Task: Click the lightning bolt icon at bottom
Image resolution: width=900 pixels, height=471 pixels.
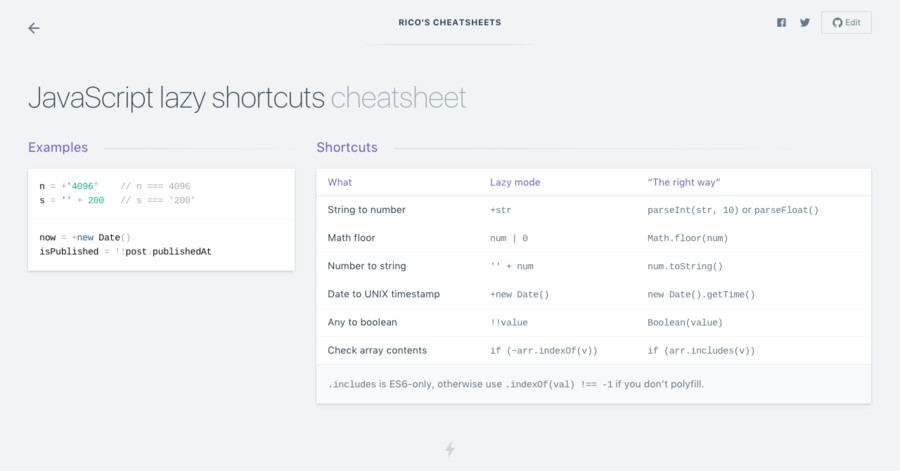Action: point(450,449)
